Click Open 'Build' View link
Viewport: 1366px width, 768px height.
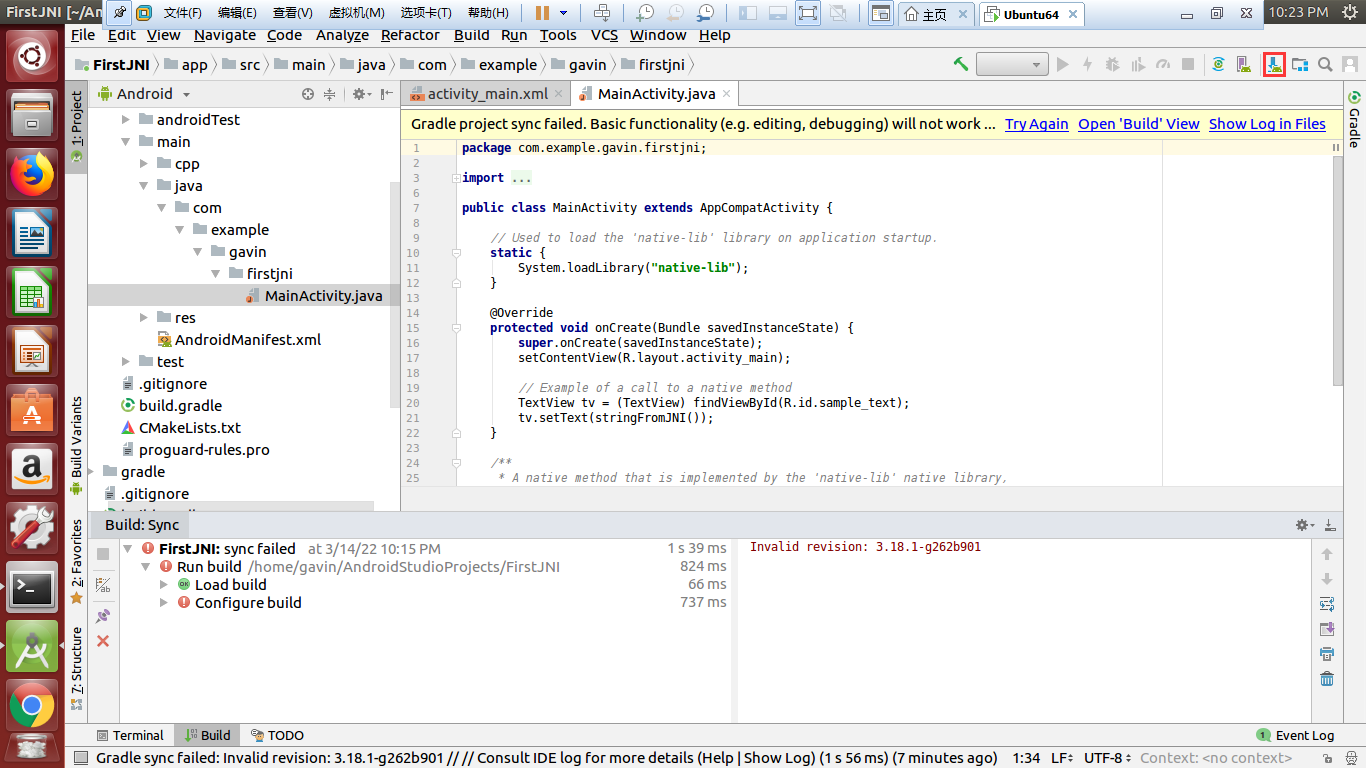click(x=1139, y=124)
